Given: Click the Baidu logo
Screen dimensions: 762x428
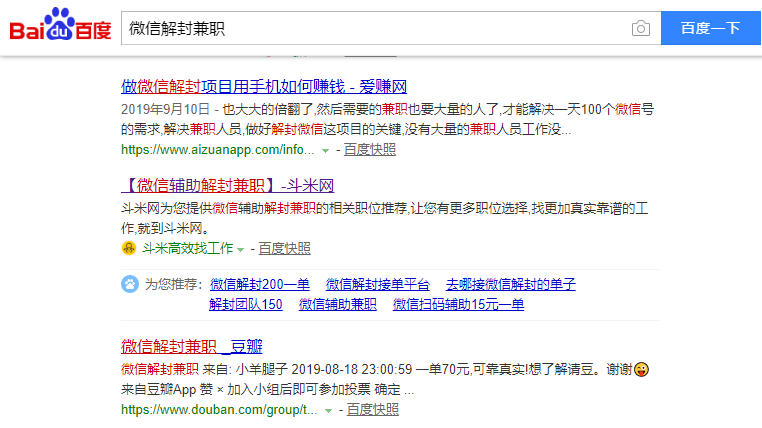Looking at the screenshot, I should (60, 25).
